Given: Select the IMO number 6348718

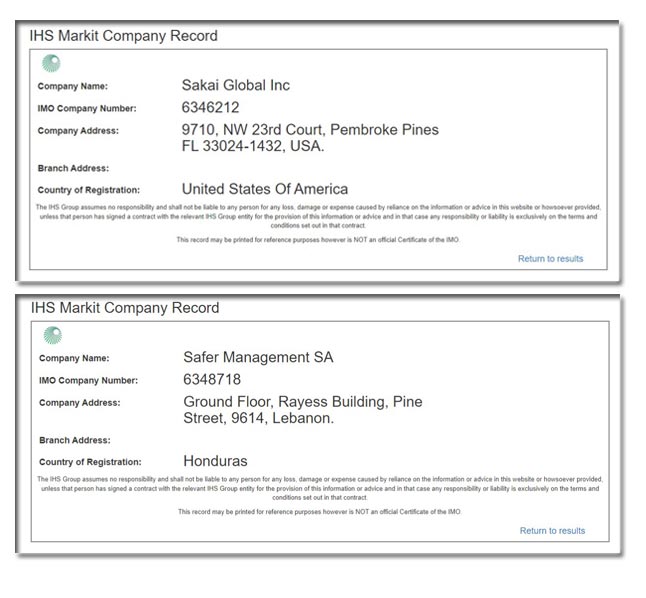Looking at the screenshot, I should (212, 380).
